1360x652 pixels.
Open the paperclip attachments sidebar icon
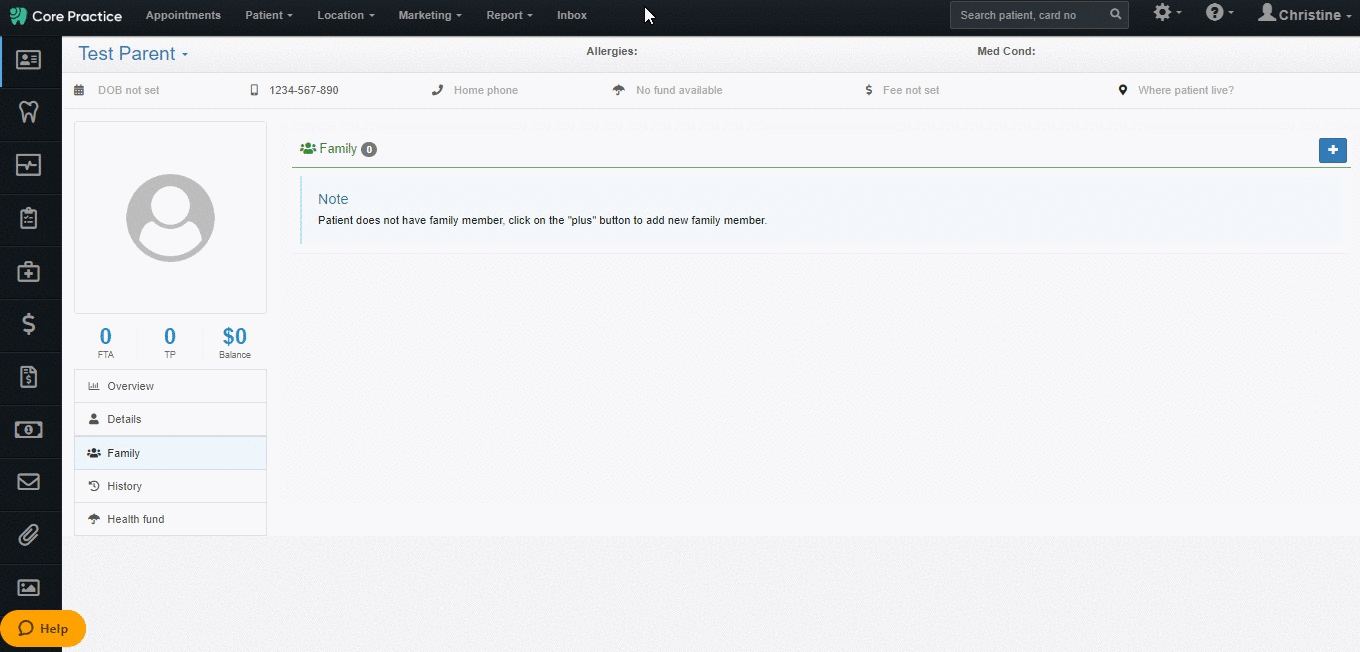tap(29, 535)
